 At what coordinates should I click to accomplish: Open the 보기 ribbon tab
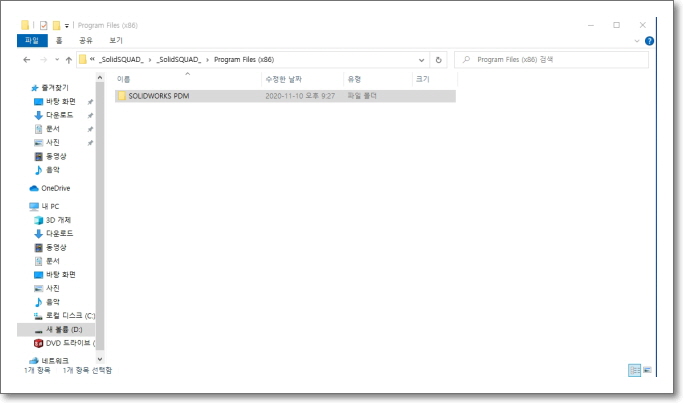116,41
